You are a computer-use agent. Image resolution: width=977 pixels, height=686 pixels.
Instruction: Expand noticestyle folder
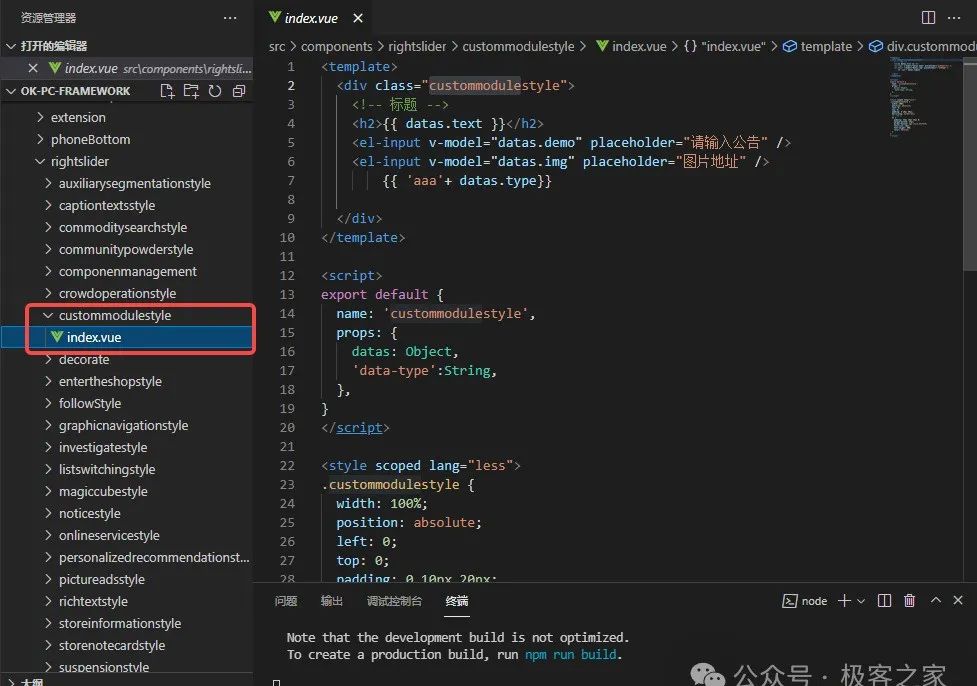49,513
